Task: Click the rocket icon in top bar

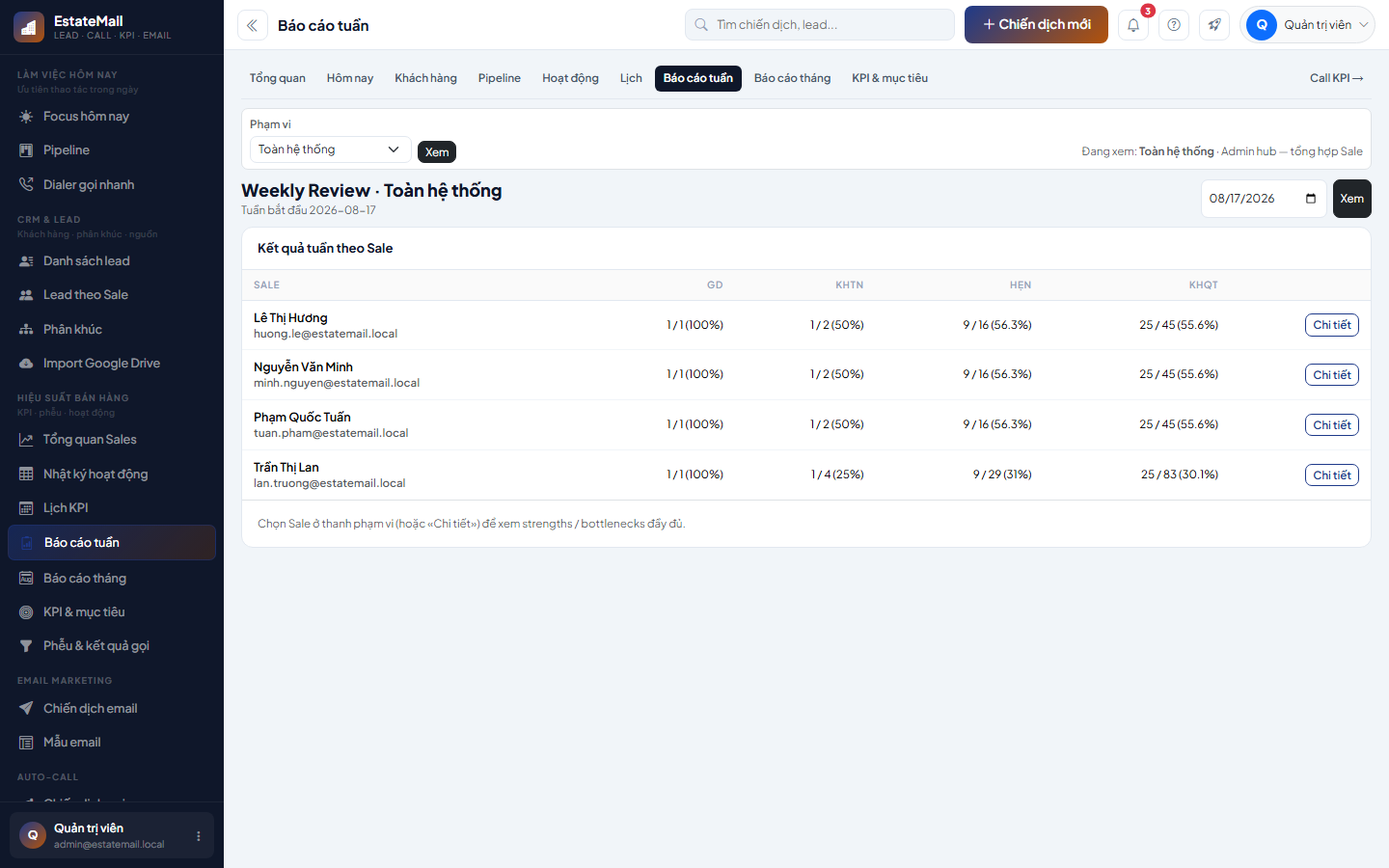Action: click(x=1214, y=25)
